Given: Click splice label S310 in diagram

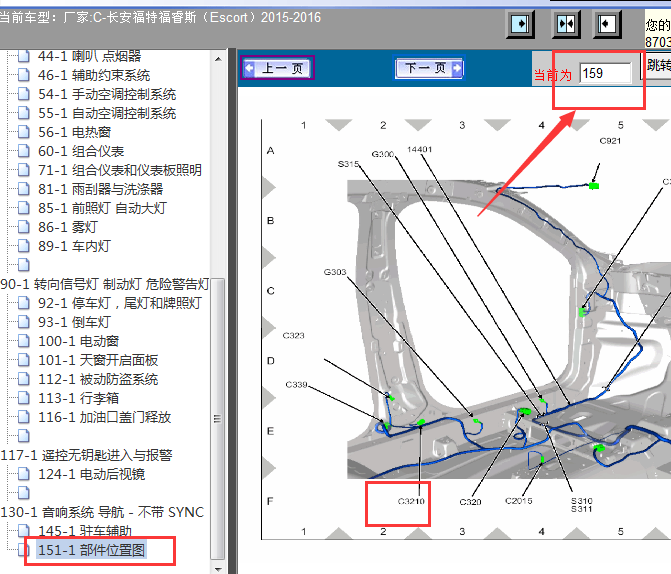Looking at the screenshot, I should click(582, 501).
